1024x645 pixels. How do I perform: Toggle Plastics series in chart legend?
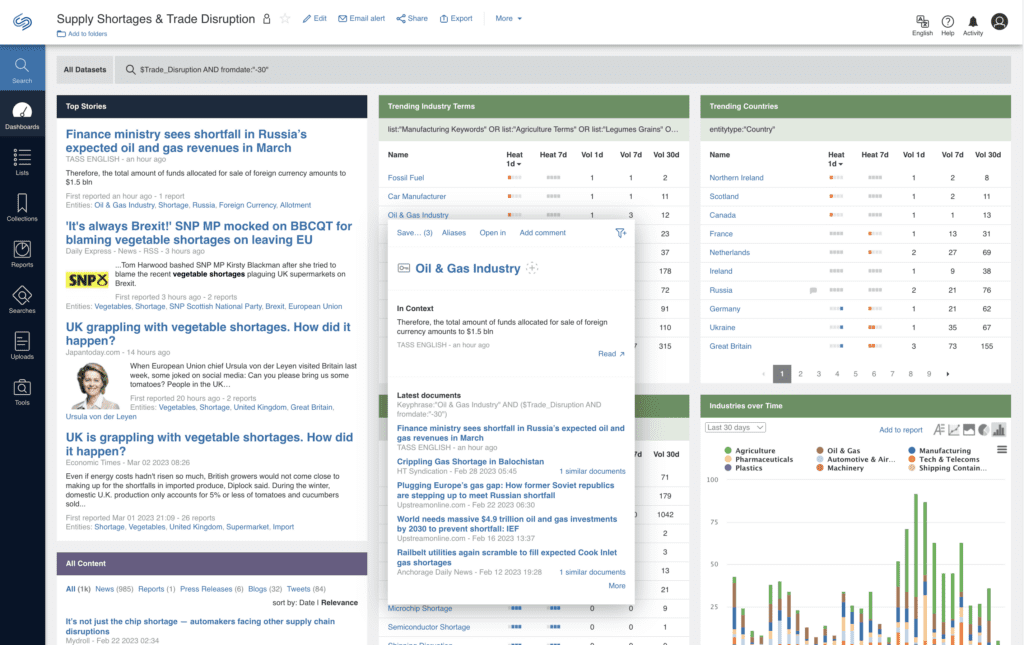click(x=743, y=468)
